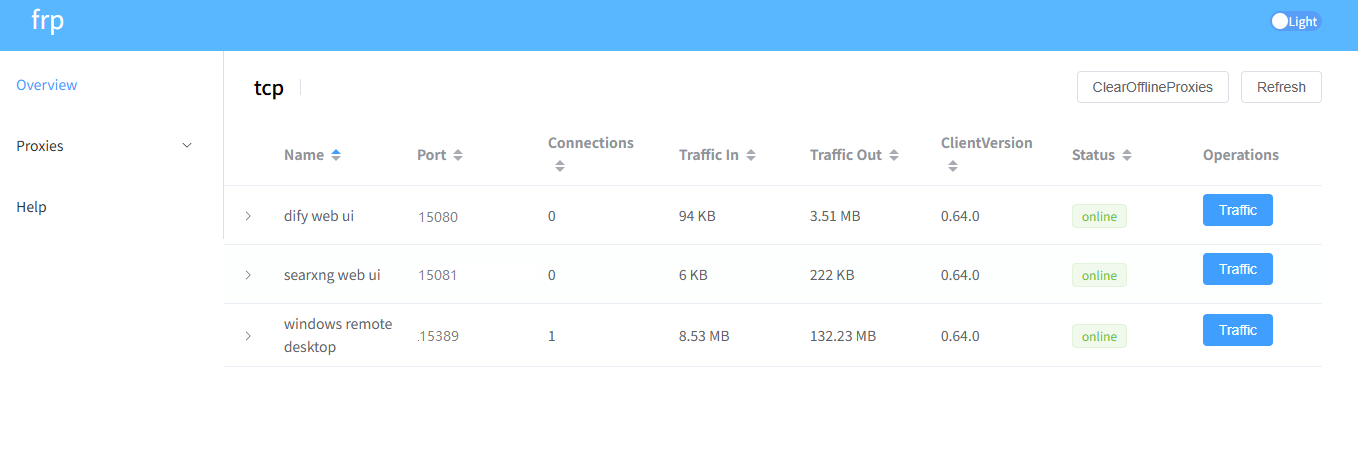
Task: Click the 94 KB traffic in value
Action: (697, 216)
